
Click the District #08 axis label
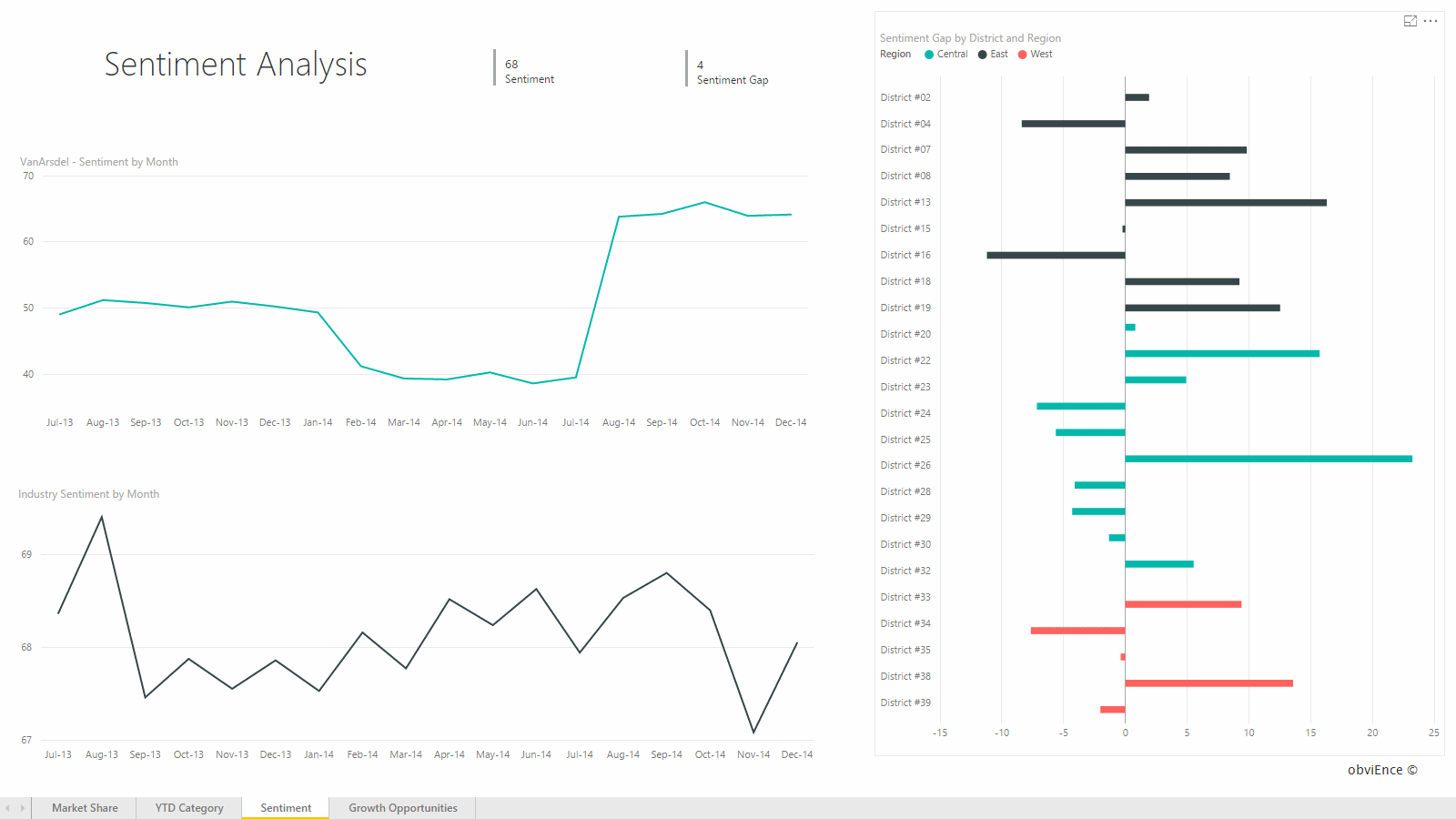pyautogui.click(x=905, y=176)
